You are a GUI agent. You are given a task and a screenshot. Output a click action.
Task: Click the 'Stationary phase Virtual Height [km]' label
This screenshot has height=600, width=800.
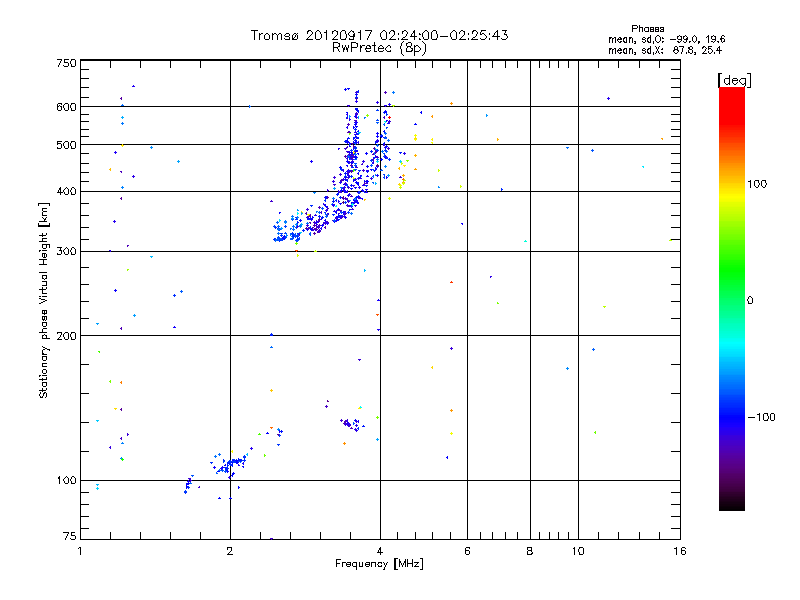(43, 300)
